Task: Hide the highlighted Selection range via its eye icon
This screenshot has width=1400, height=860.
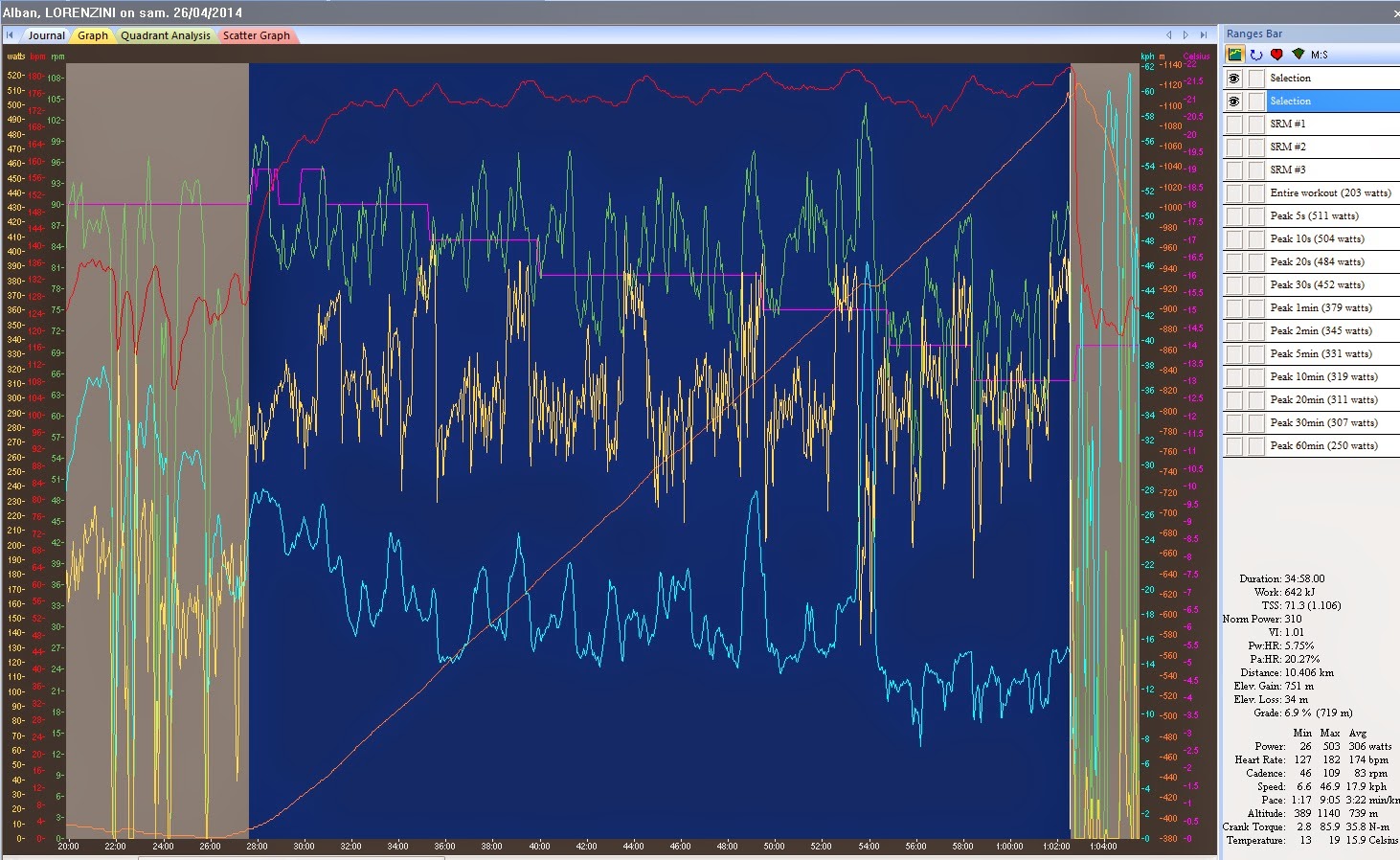Action: click(x=1234, y=102)
